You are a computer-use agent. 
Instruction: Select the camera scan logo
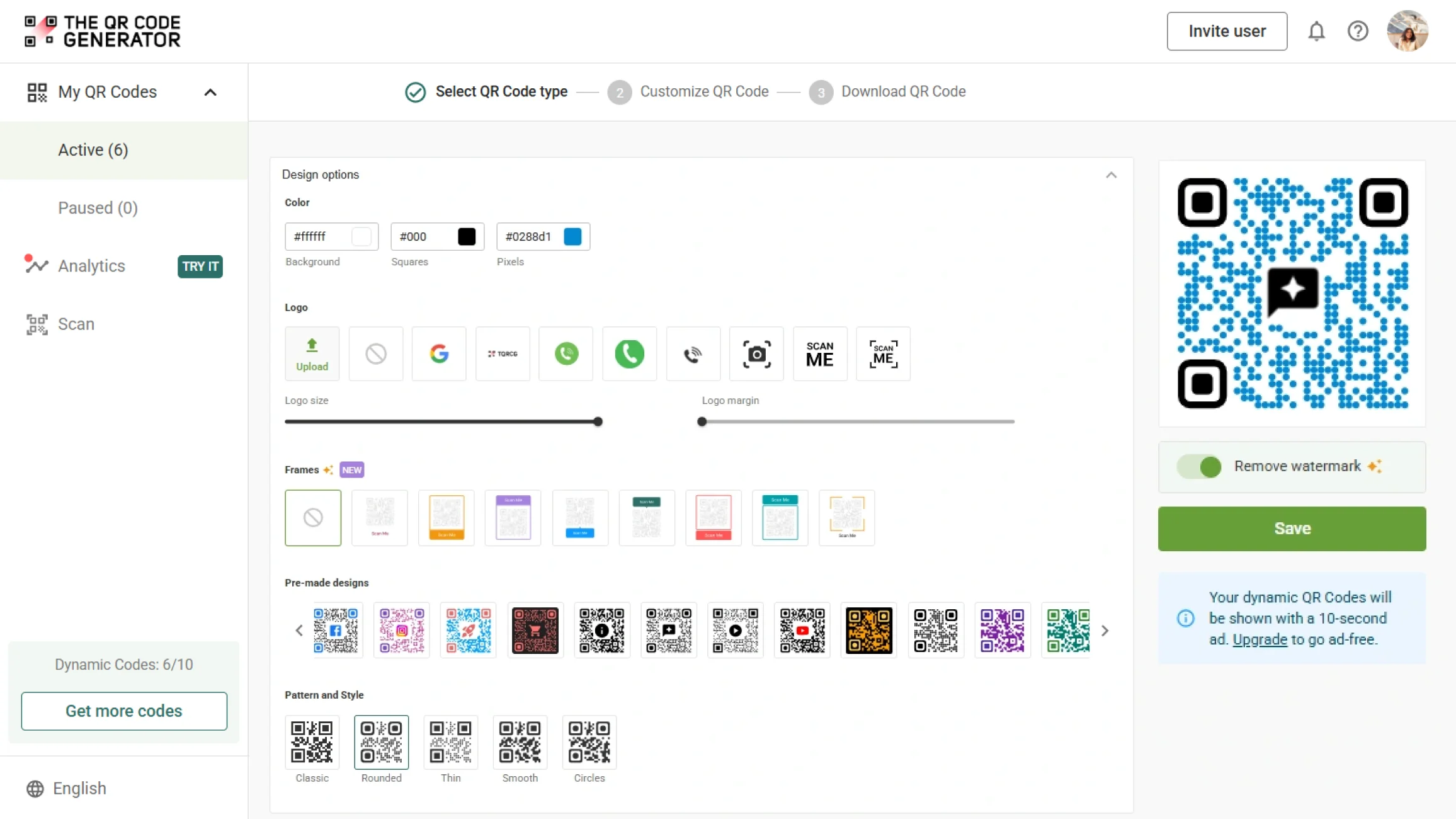point(756,353)
